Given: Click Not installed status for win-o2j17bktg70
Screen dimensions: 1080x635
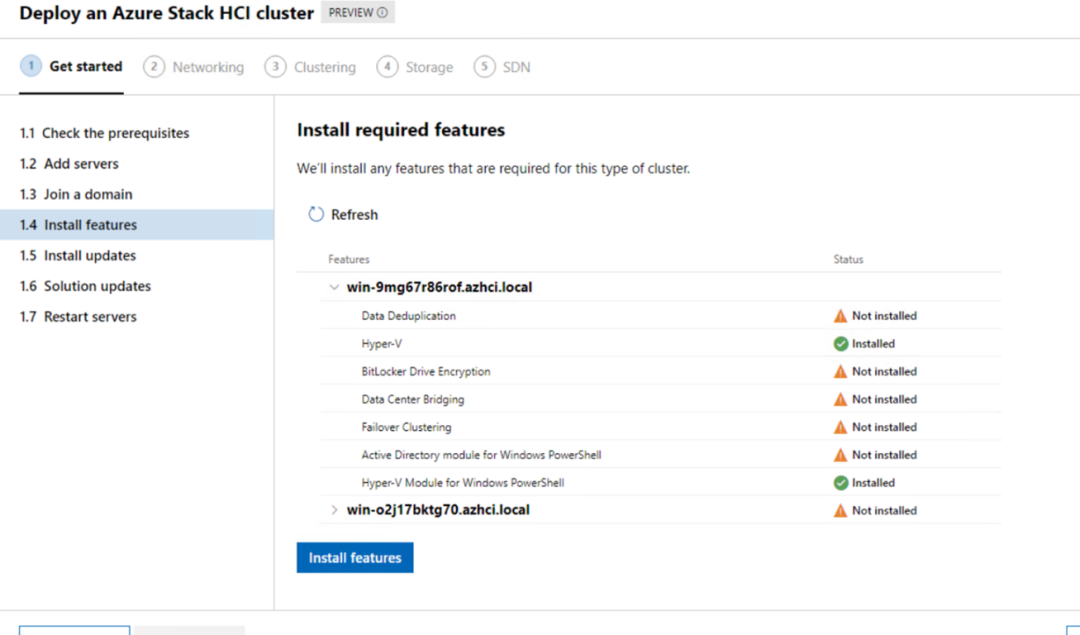Looking at the screenshot, I should [x=884, y=511].
